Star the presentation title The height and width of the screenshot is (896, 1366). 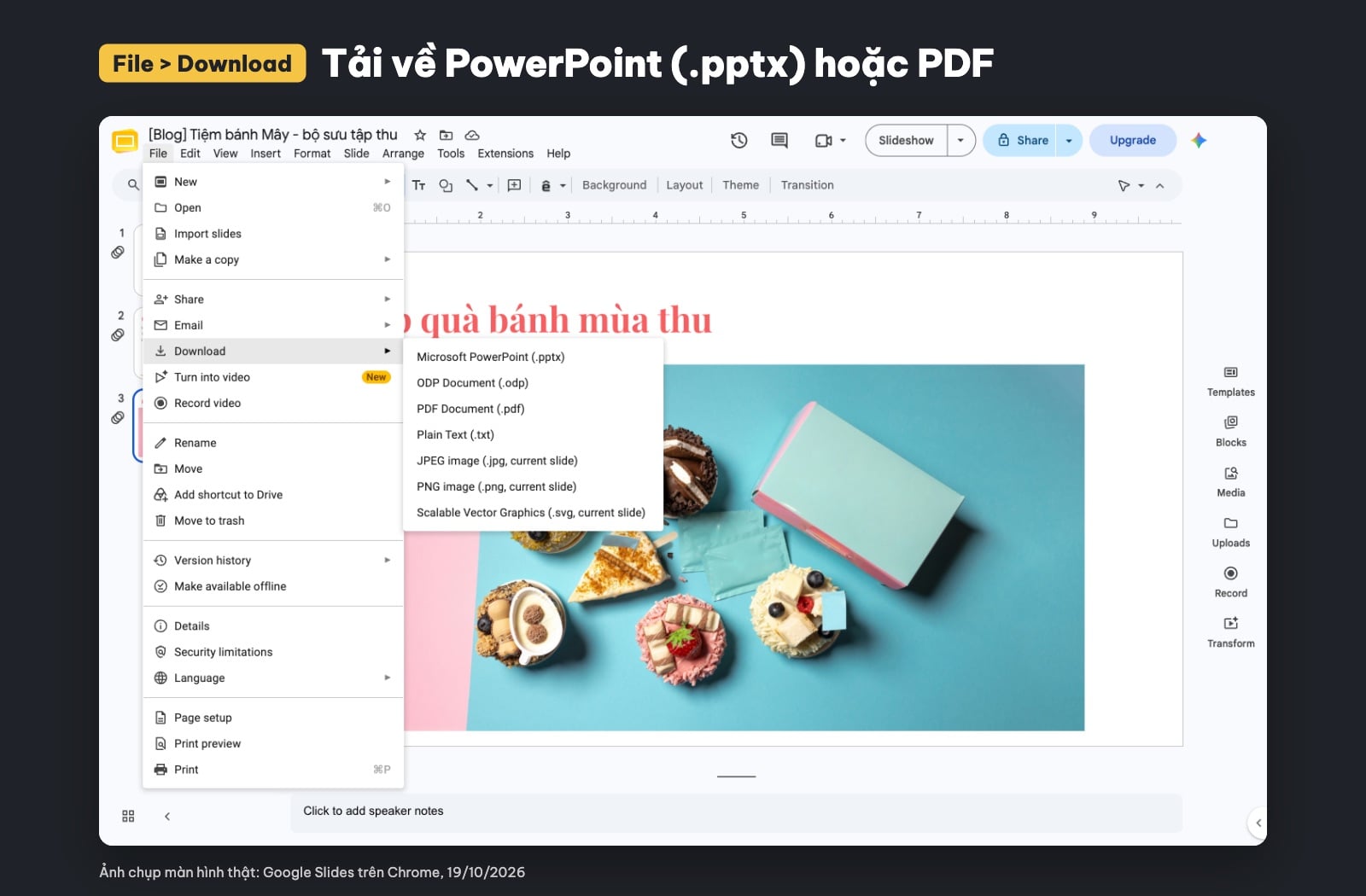pos(420,135)
